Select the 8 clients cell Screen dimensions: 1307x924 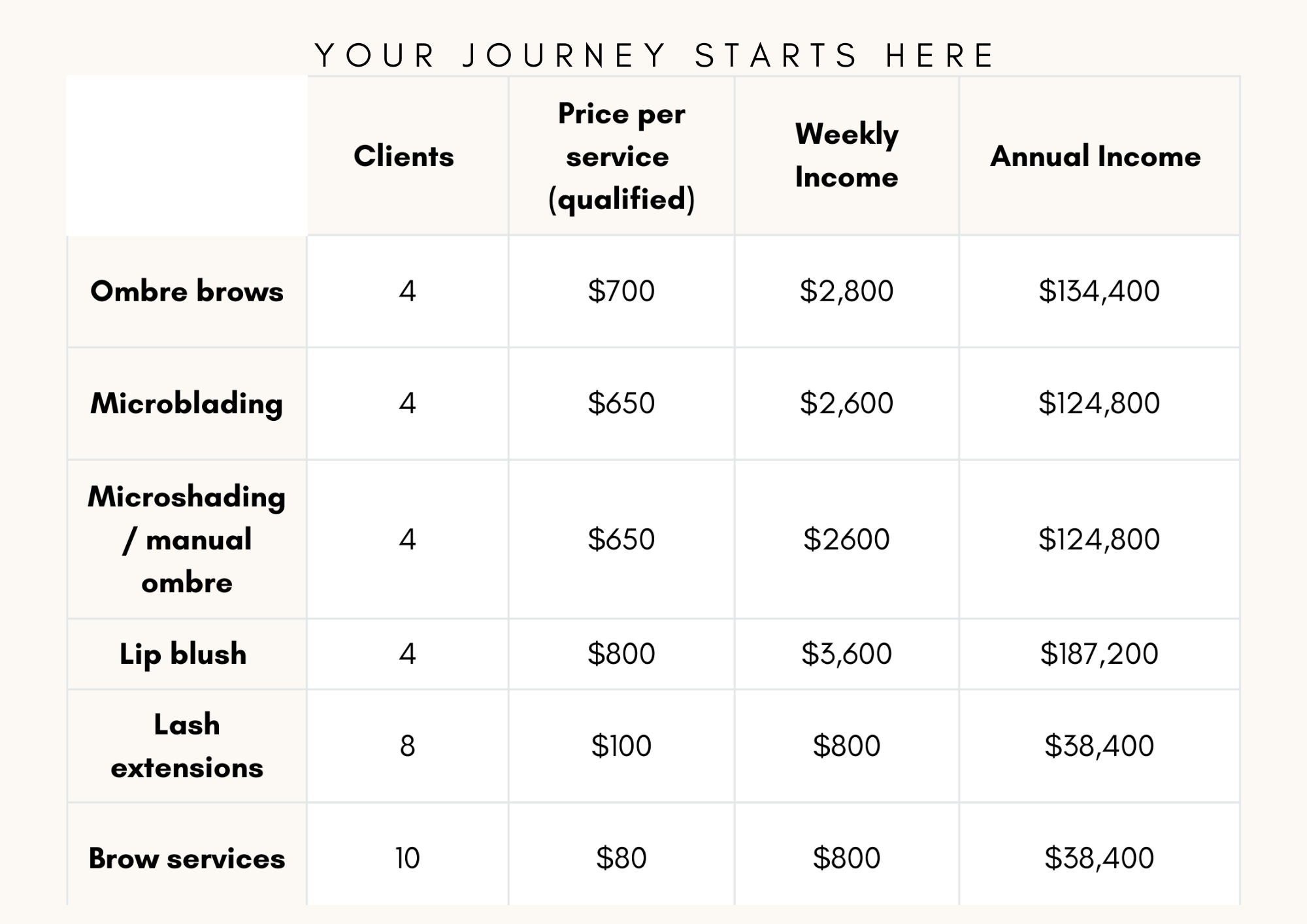[x=407, y=746]
